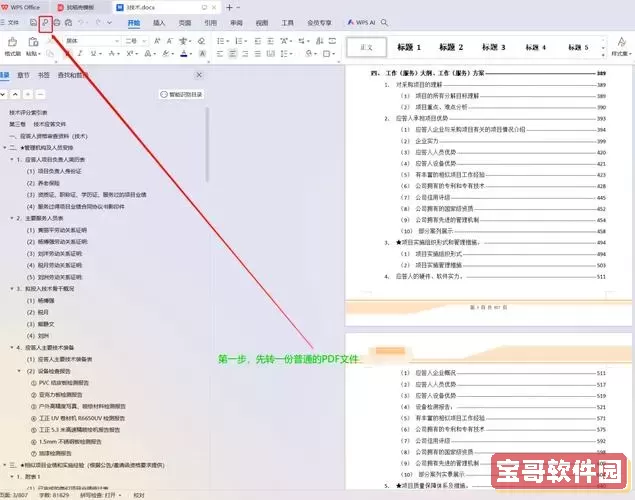The height and width of the screenshot is (500, 635).
Task: Click the WPS AI button
Action: tap(362, 23)
